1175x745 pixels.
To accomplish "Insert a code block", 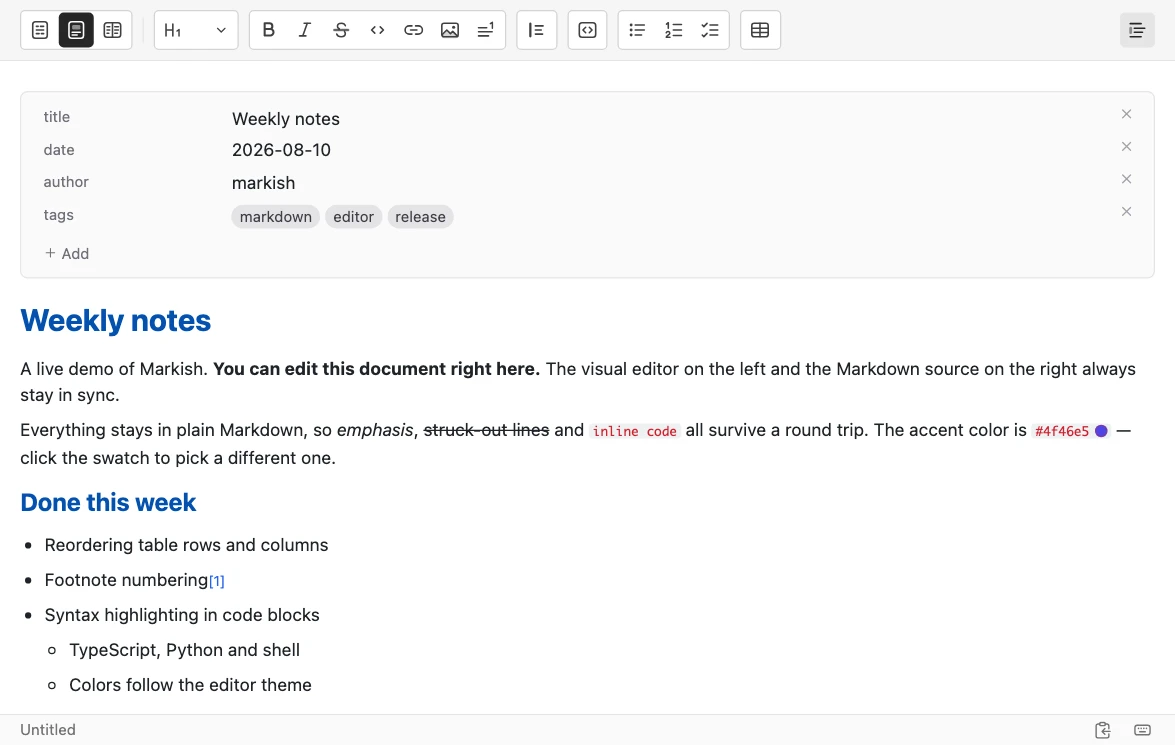I will (588, 30).
